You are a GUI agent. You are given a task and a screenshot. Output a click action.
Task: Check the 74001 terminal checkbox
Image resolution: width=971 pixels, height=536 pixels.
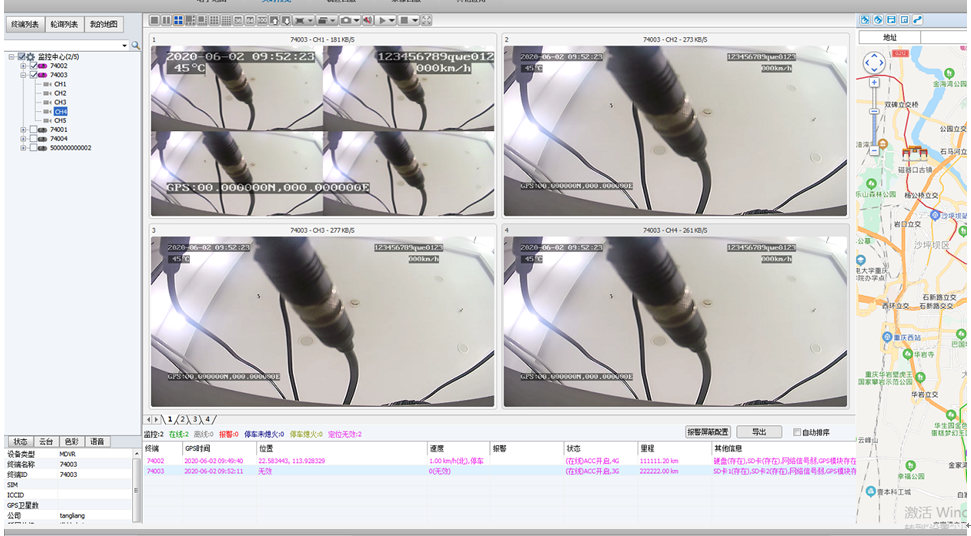point(33,130)
